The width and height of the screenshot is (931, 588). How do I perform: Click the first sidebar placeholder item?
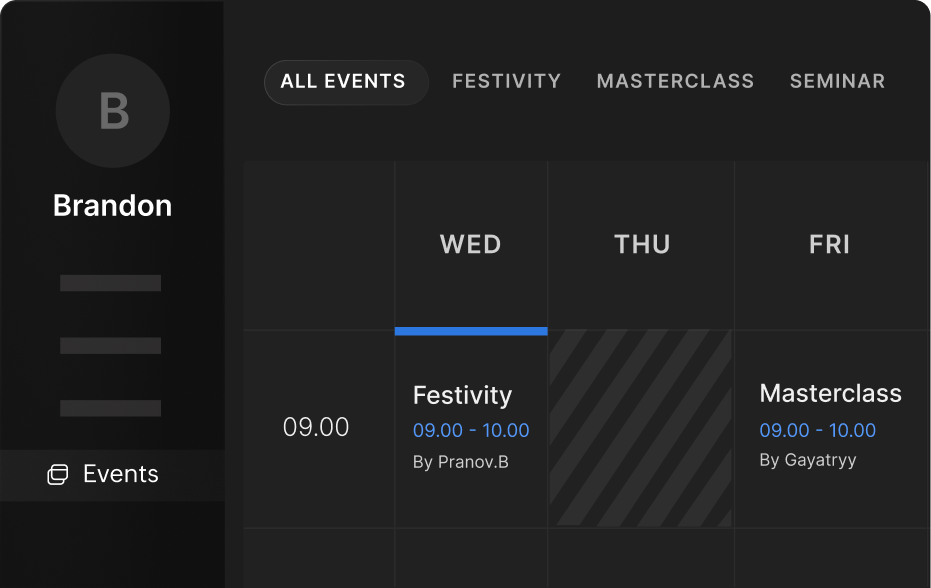(x=110, y=283)
